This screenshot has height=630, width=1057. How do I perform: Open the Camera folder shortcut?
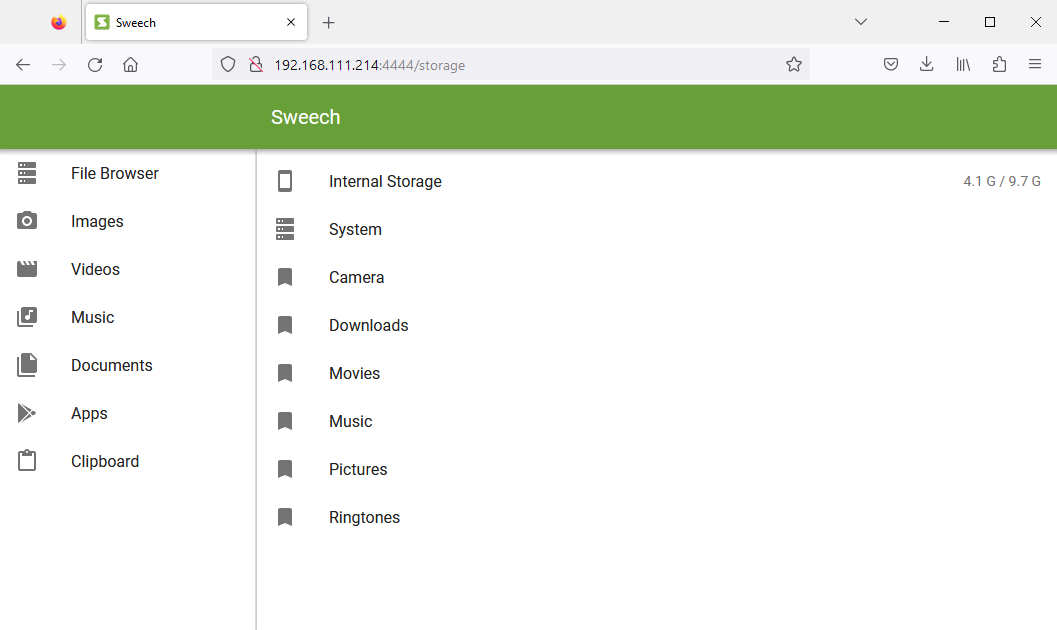(657, 277)
